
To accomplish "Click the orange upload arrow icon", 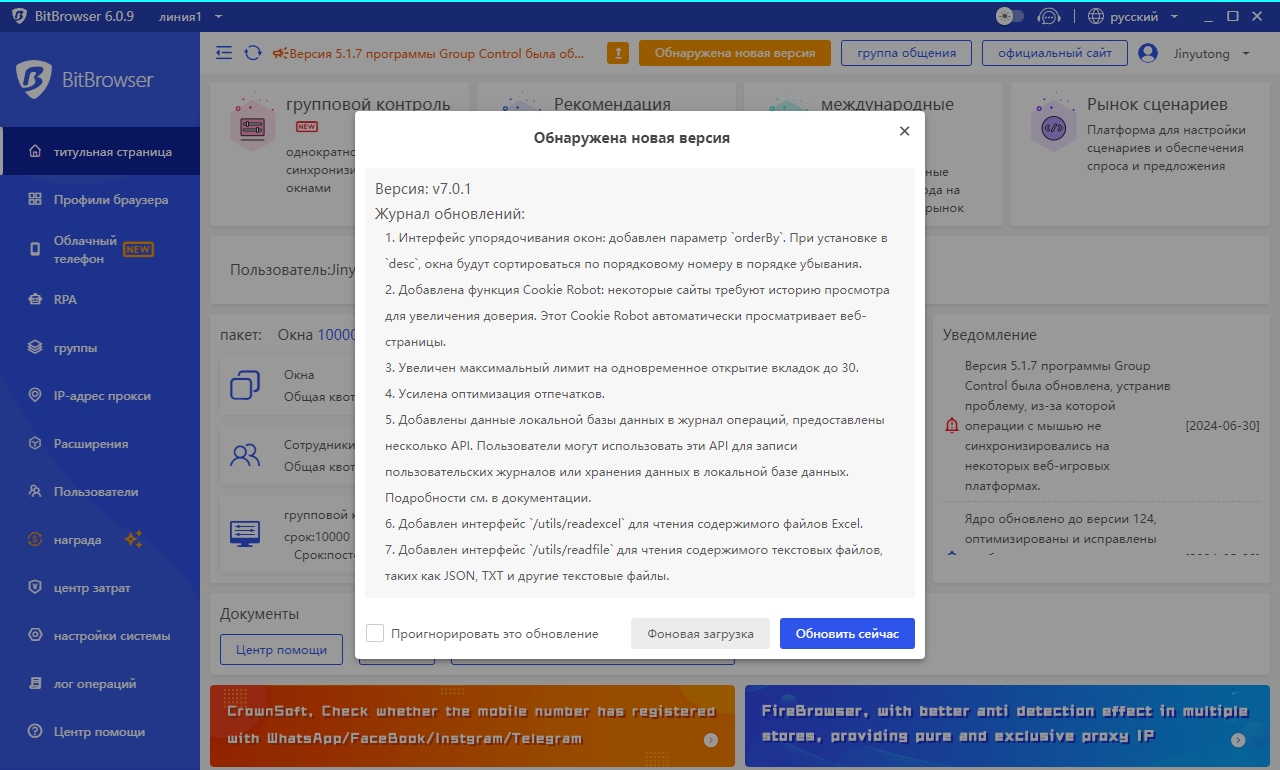I will tap(618, 53).
